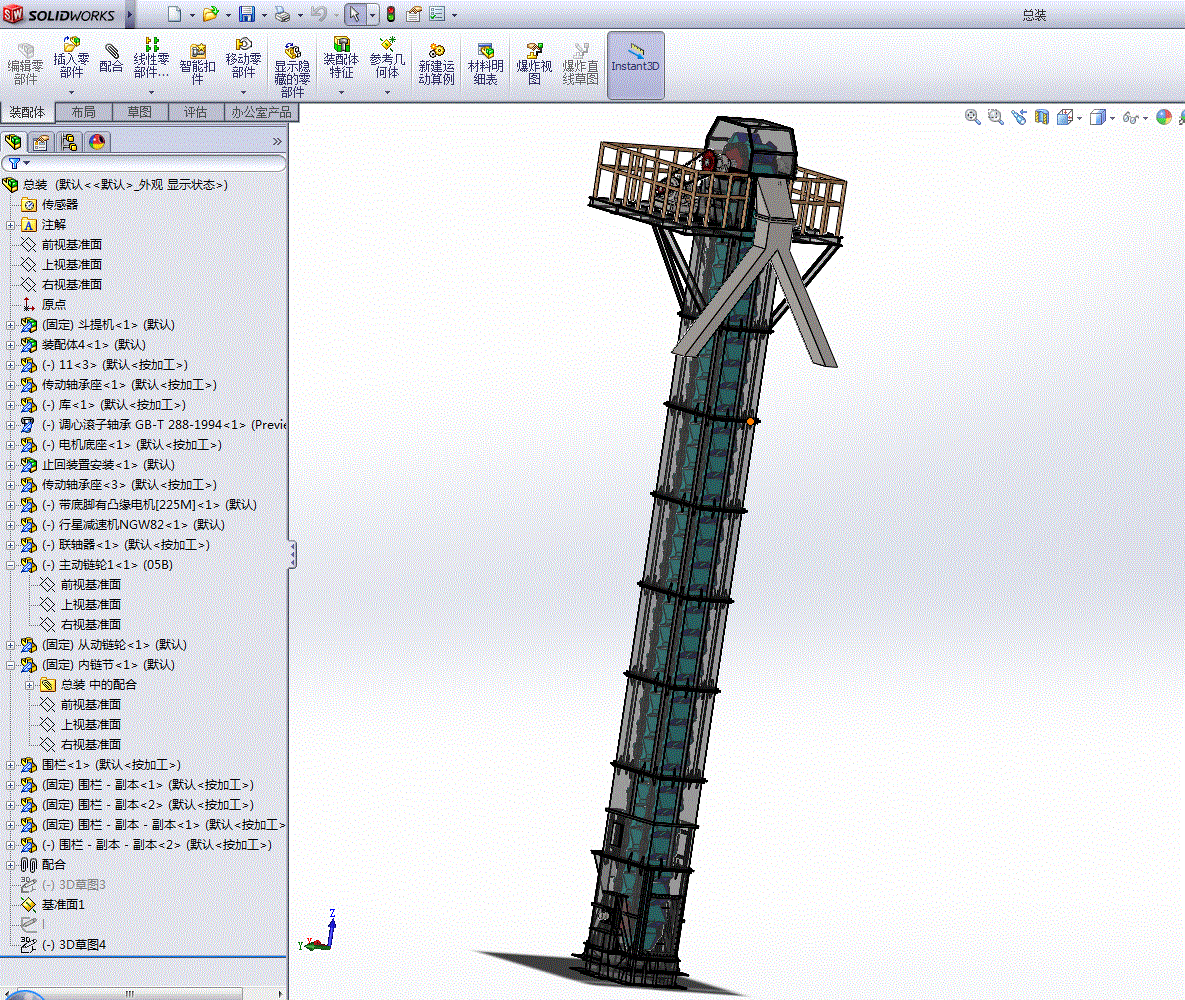Click the Mate tool (配合)
This screenshot has width=1185, height=1000.
[111, 57]
